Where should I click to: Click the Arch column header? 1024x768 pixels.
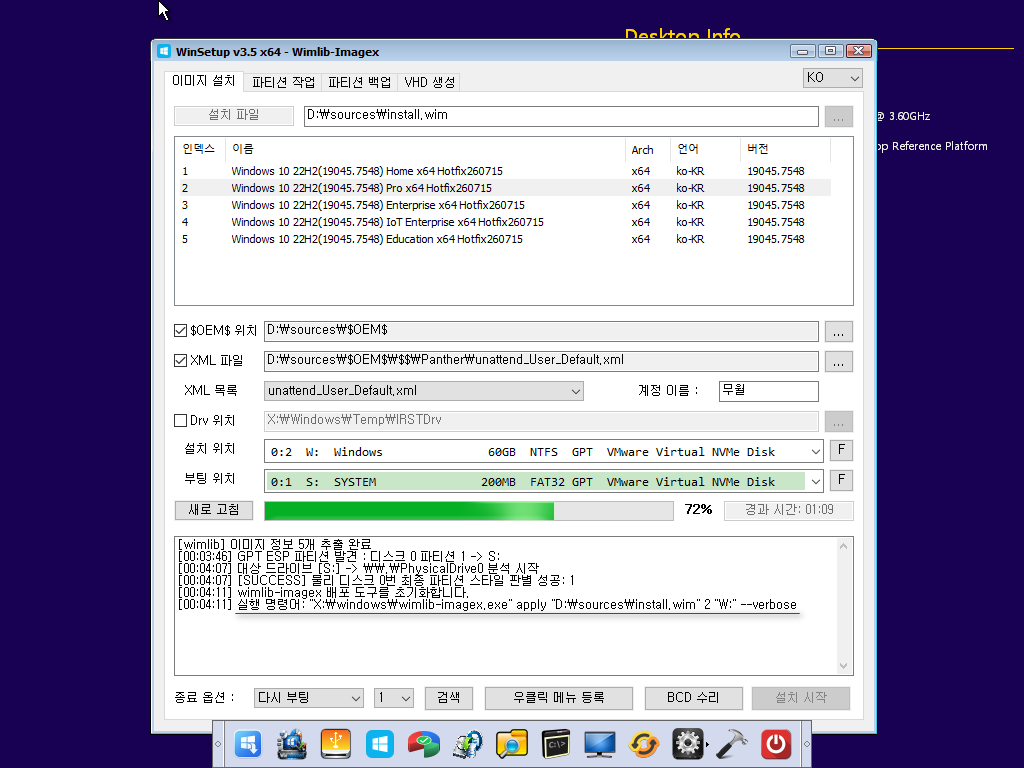click(648, 150)
